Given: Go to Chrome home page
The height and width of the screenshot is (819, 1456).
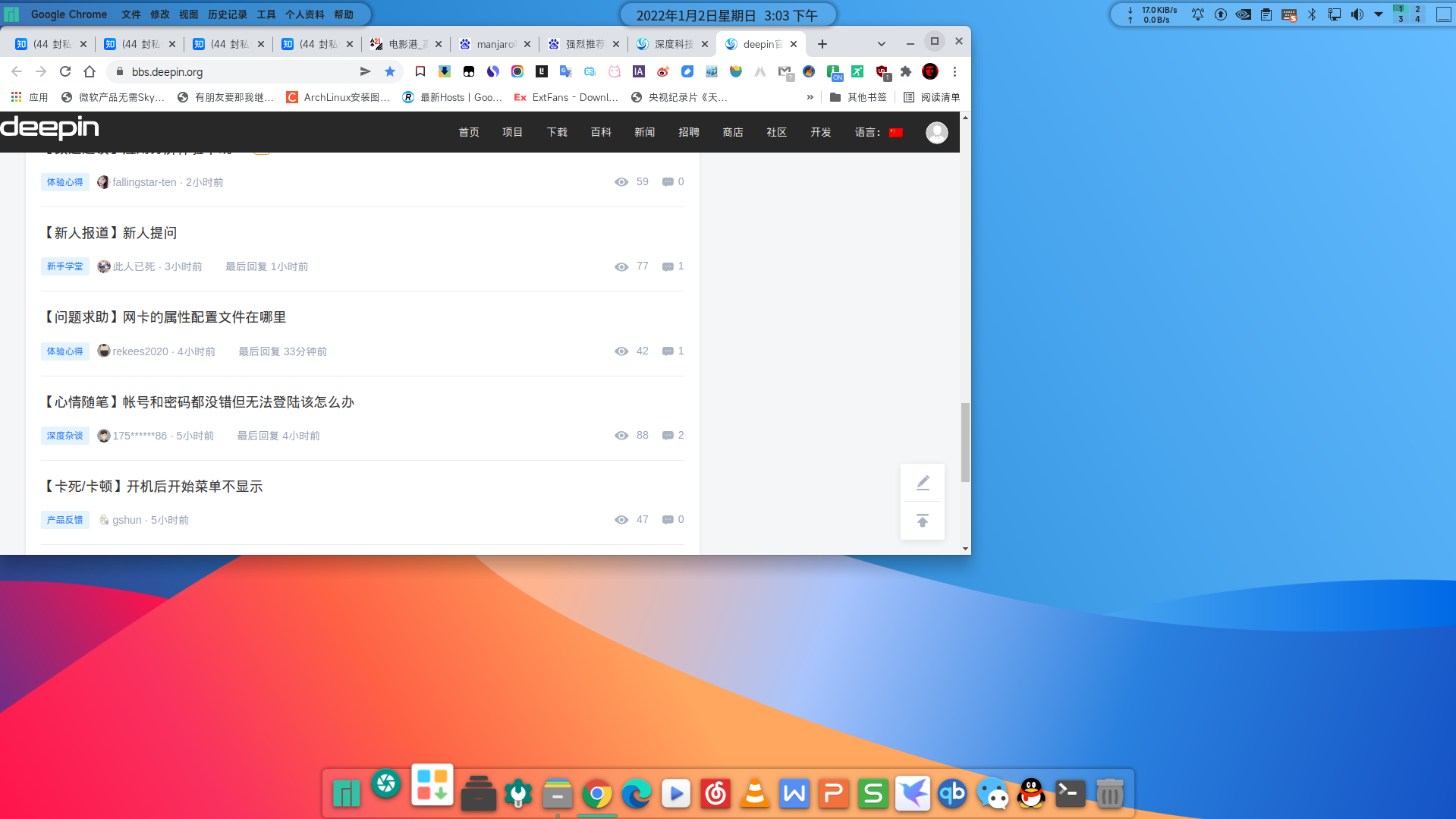Looking at the screenshot, I should coord(90,71).
